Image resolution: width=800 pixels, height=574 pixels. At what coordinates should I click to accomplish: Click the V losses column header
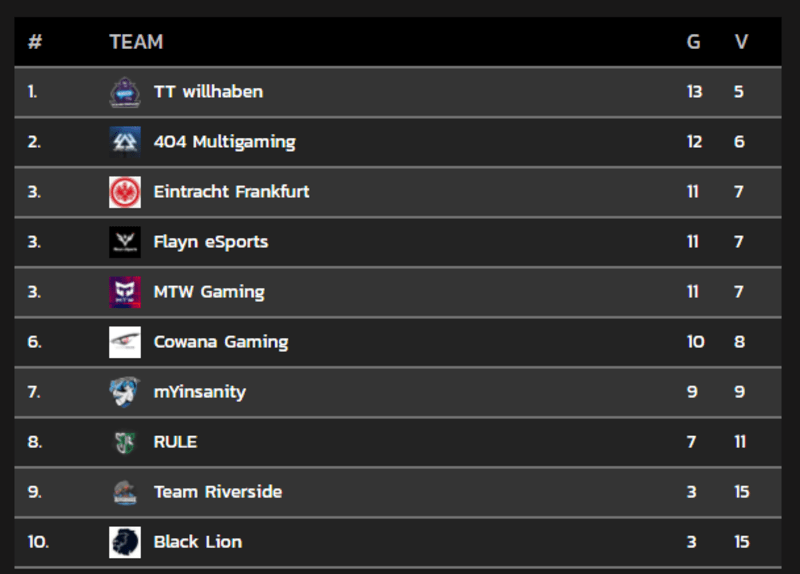pos(741,42)
